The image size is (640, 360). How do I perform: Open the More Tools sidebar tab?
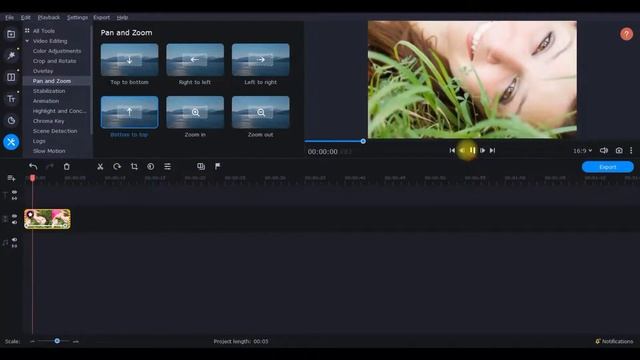click(x=11, y=142)
